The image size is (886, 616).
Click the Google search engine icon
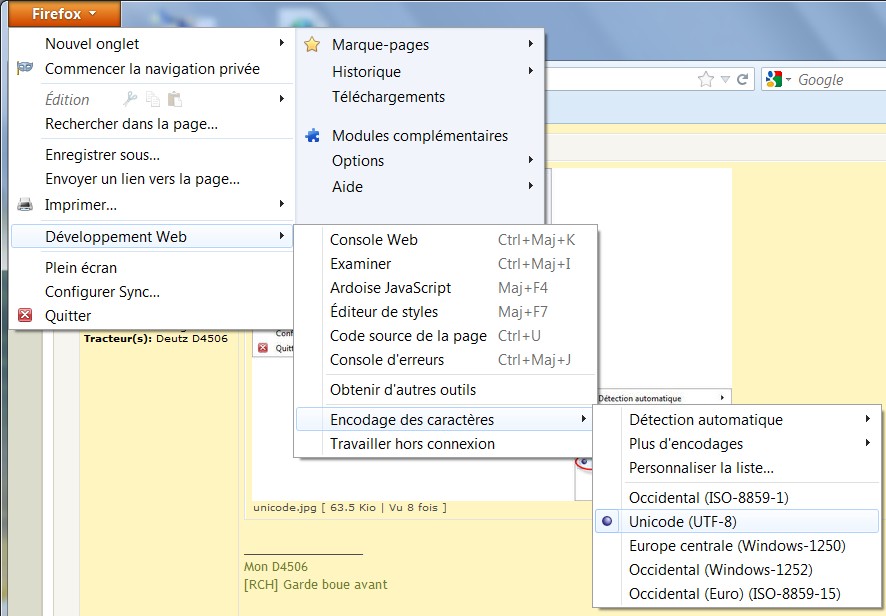[774, 79]
